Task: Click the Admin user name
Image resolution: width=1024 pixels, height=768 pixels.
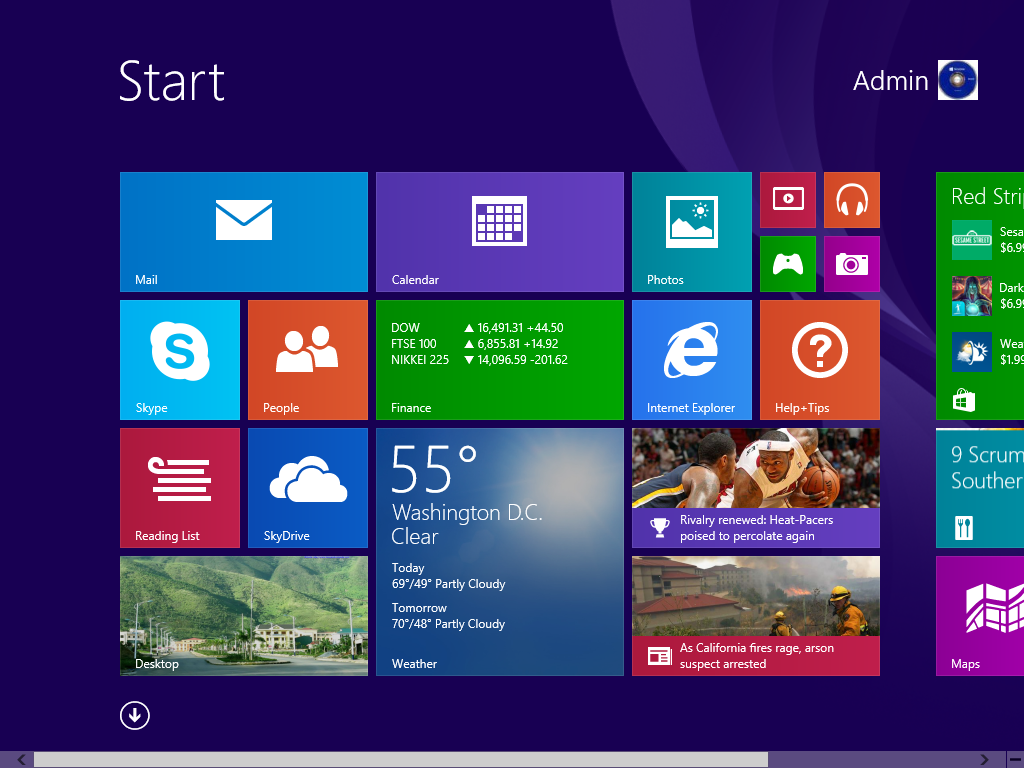Action: coord(890,81)
